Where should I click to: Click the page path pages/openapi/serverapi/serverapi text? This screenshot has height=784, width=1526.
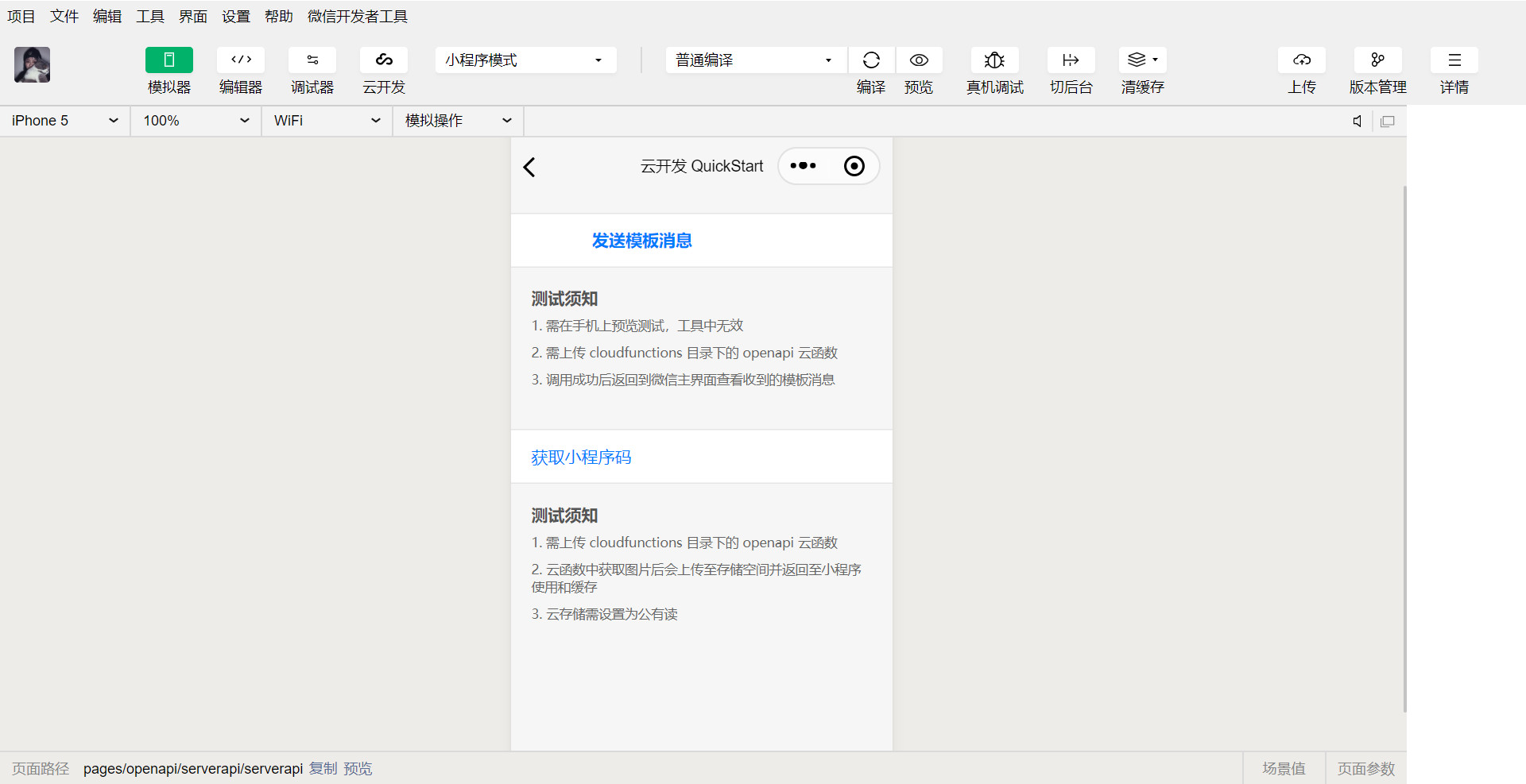click(x=193, y=769)
